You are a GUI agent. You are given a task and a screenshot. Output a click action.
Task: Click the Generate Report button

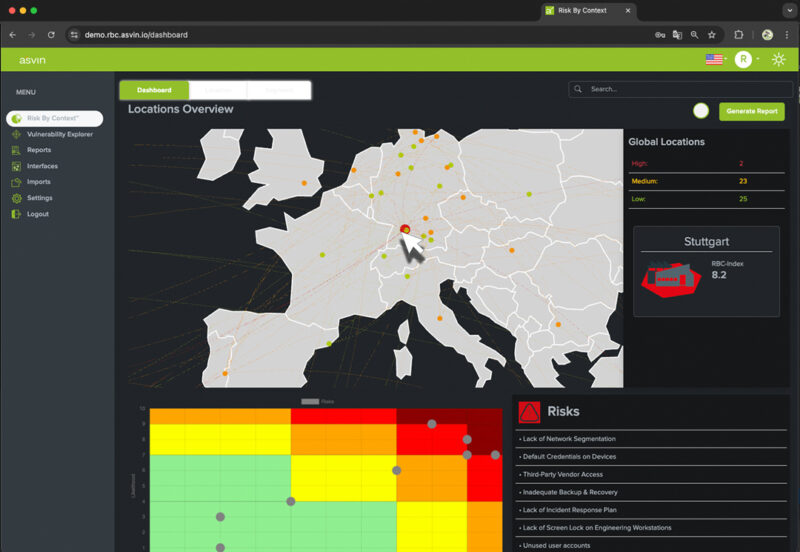tap(751, 111)
